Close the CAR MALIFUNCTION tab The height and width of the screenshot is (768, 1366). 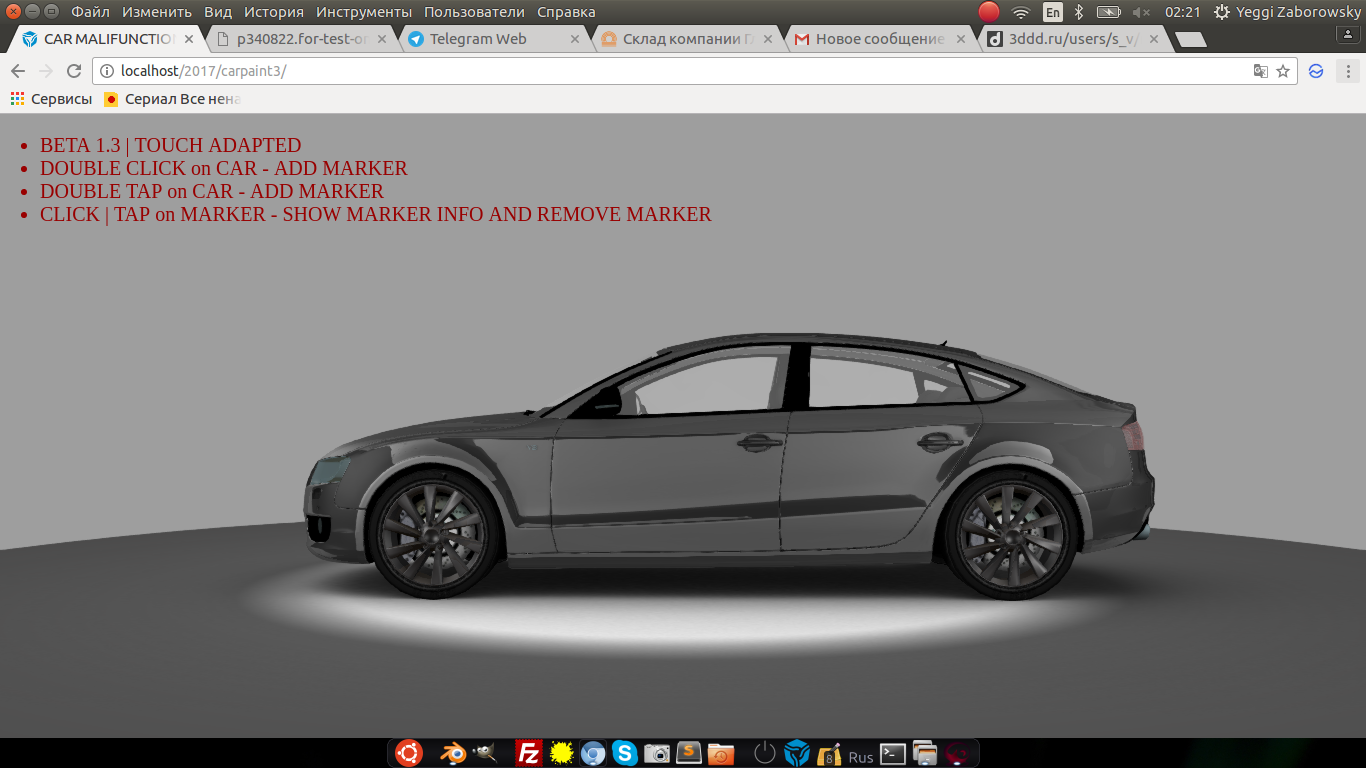(189, 39)
